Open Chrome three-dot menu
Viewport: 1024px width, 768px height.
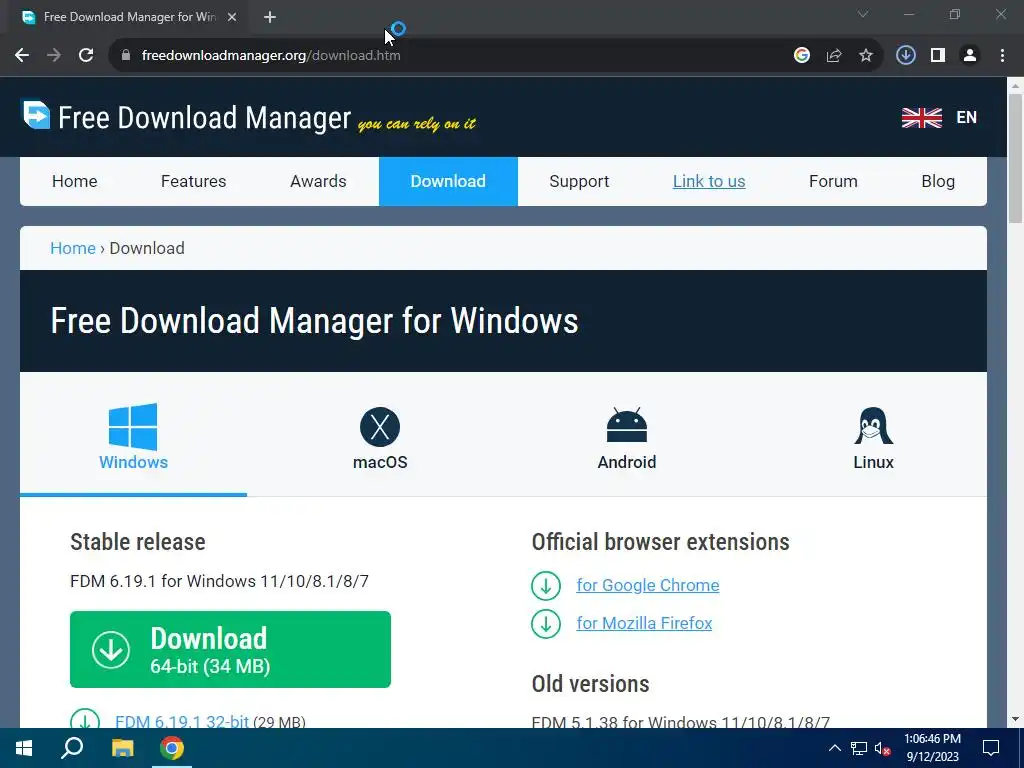click(1002, 56)
